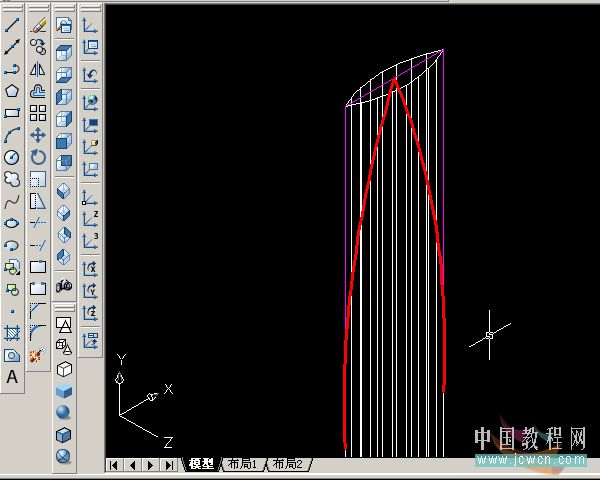Switch to Left view
The width and height of the screenshot is (600, 480).
(64, 97)
